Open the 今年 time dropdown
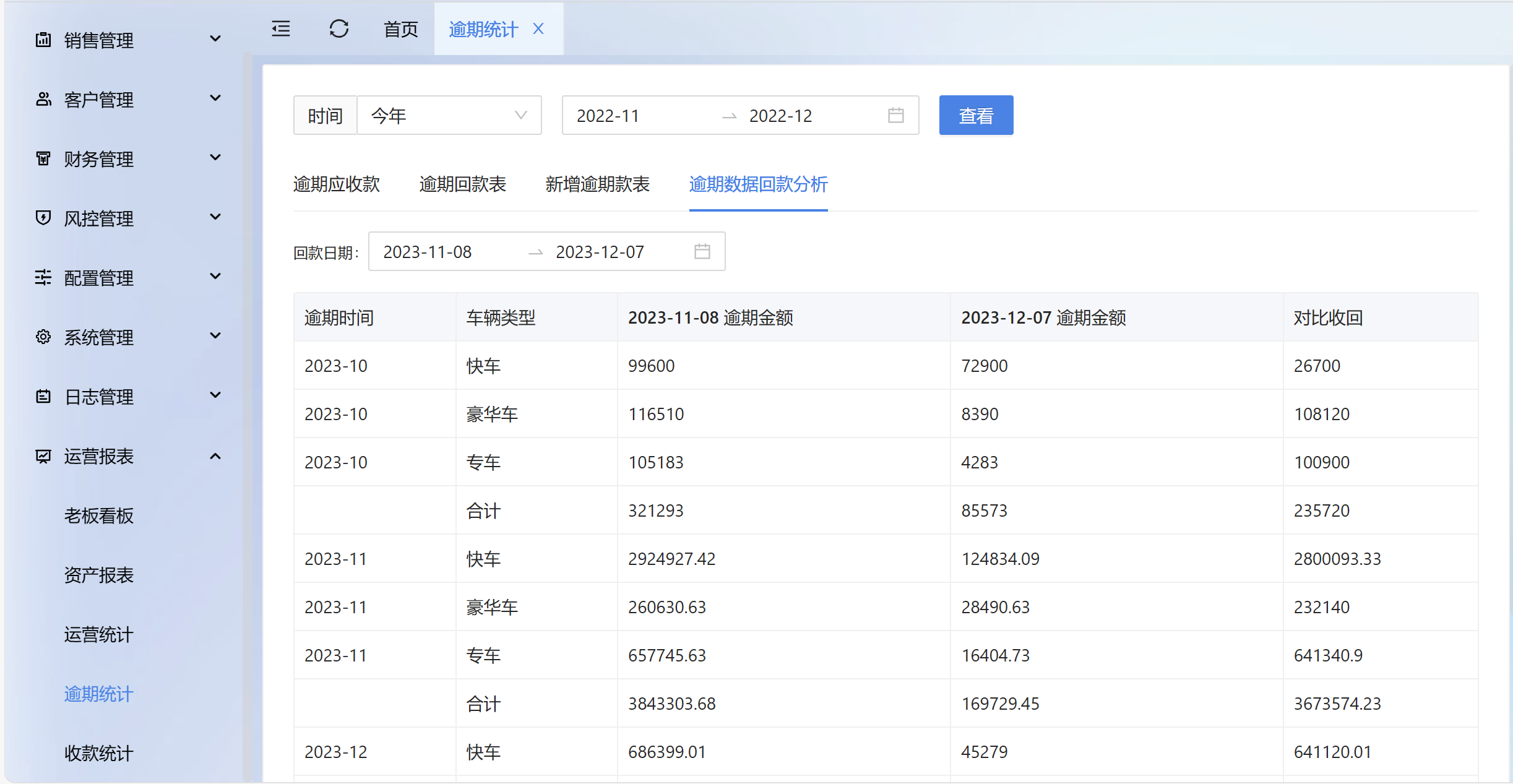Image resolution: width=1513 pixels, height=784 pixels. tap(449, 115)
